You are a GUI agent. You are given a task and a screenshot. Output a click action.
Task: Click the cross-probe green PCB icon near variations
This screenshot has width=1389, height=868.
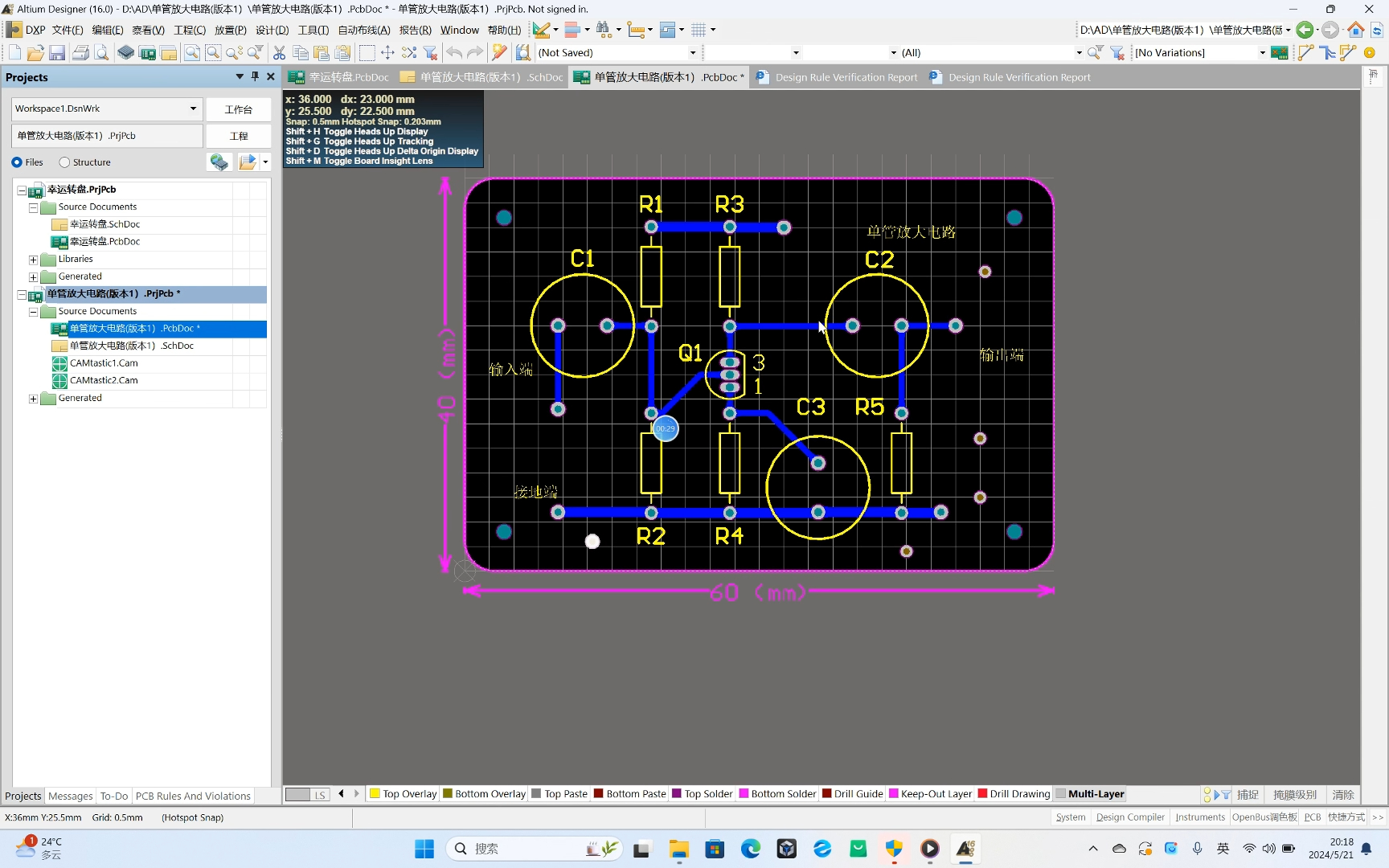pos(1280,52)
